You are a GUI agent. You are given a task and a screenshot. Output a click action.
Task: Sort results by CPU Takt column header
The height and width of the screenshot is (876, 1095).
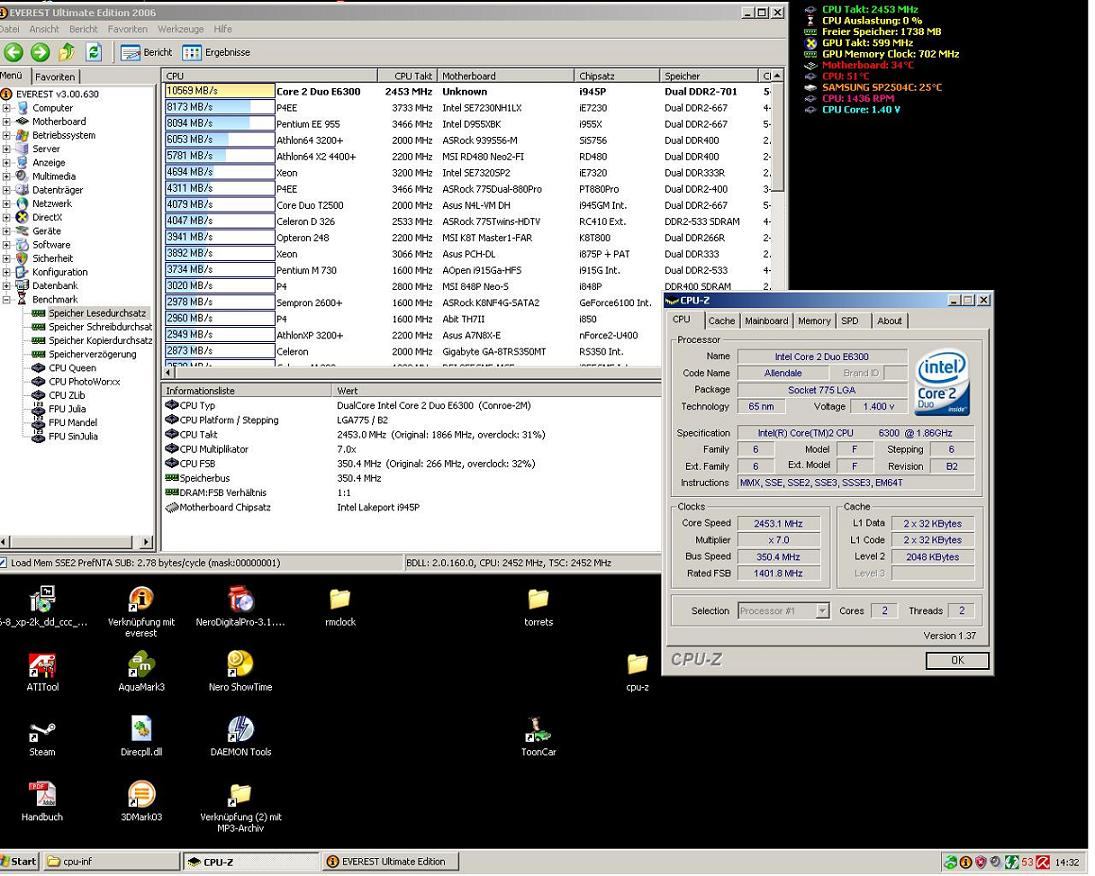pos(407,76)
